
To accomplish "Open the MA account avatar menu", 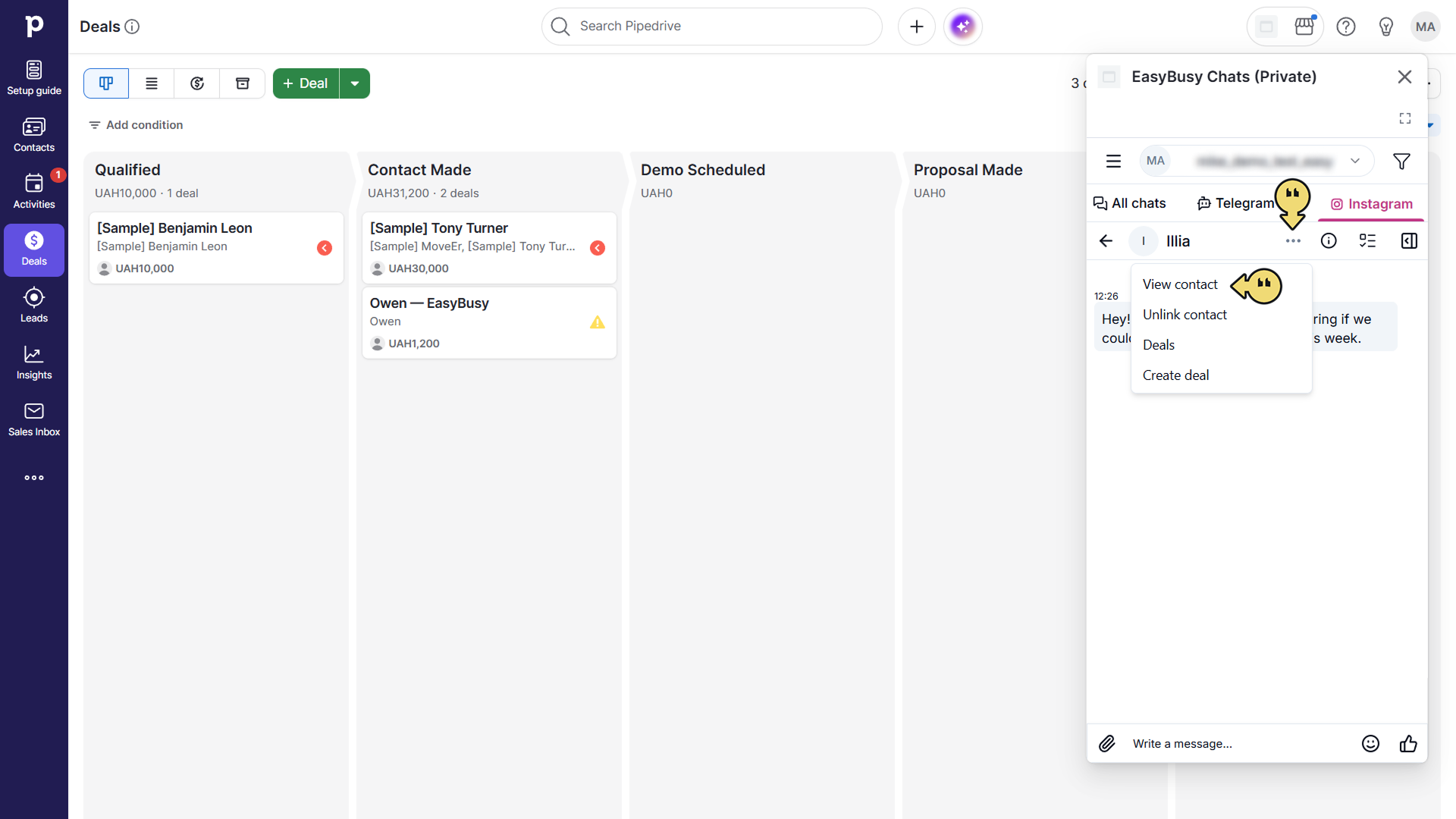I will click(x=1426, y=27).
